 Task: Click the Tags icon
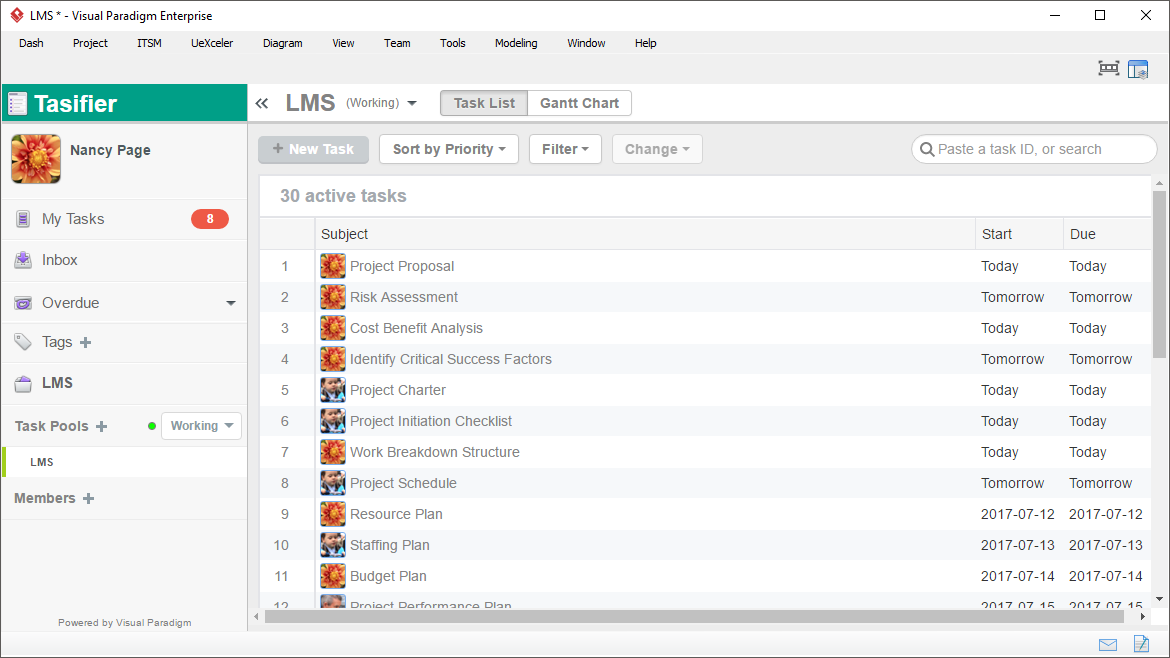(23, 342)
